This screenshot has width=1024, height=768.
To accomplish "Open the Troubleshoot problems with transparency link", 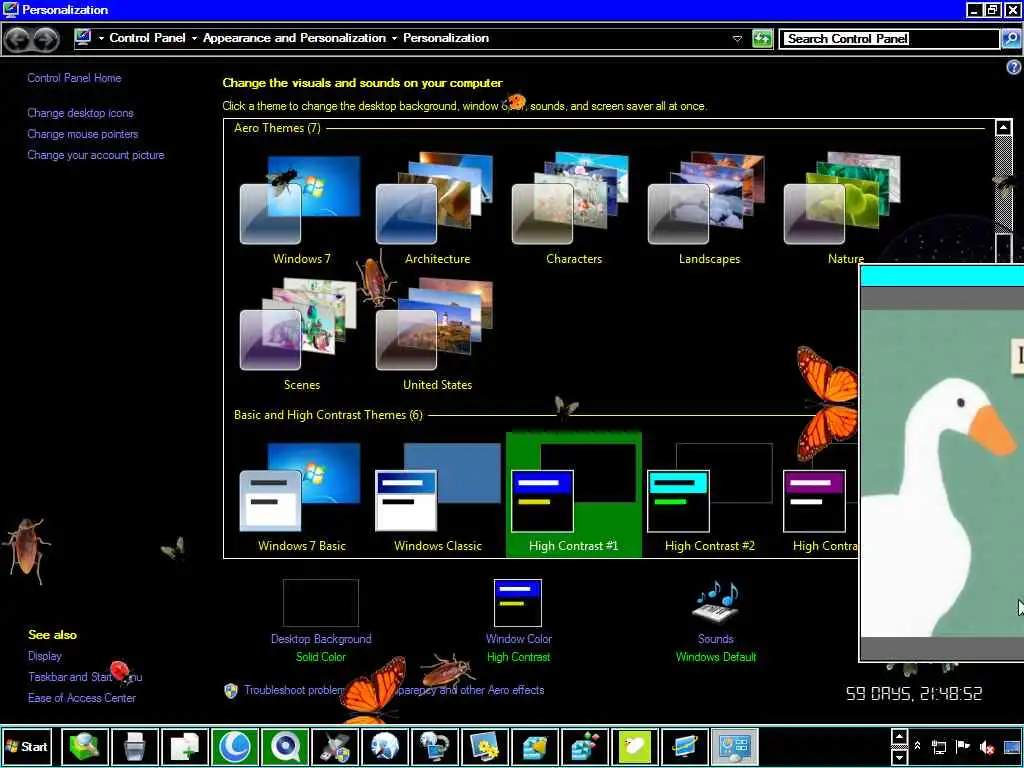I will pos(394,690).
